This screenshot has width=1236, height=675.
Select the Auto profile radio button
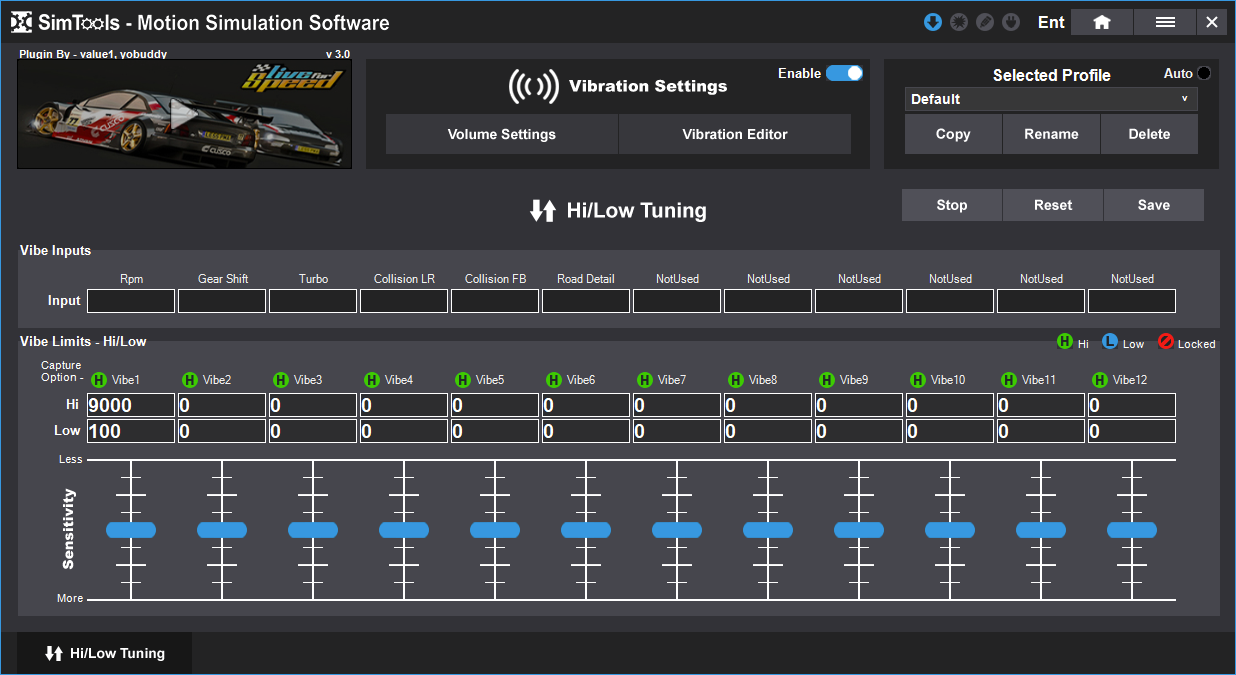click(x=1203, y=73)
